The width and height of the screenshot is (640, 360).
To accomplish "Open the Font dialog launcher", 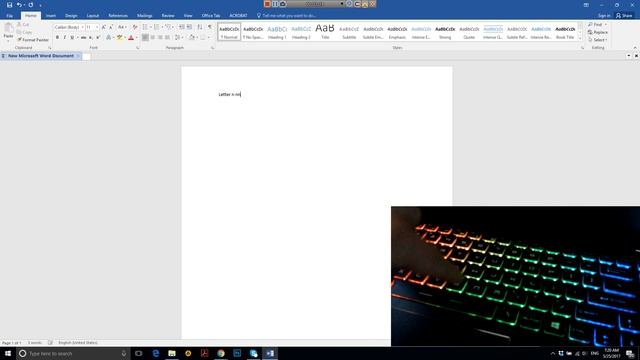I will 138,48.
